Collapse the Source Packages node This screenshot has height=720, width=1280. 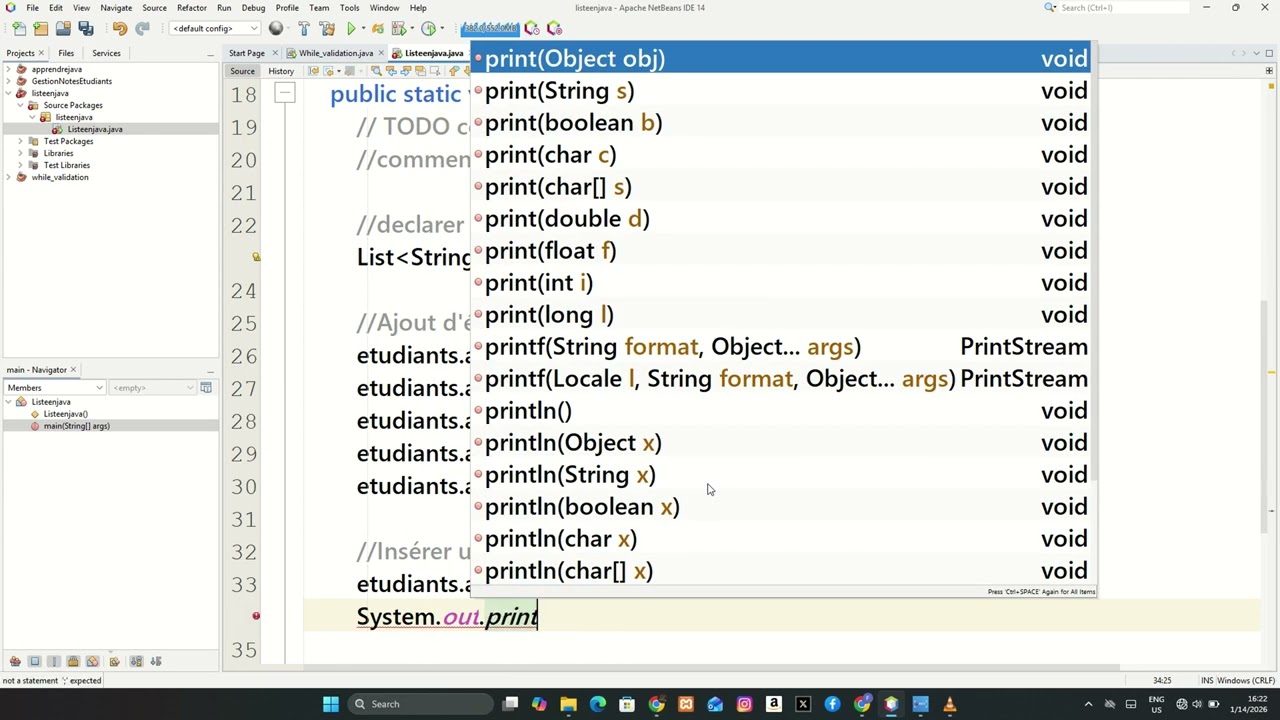tap(20, 105)
